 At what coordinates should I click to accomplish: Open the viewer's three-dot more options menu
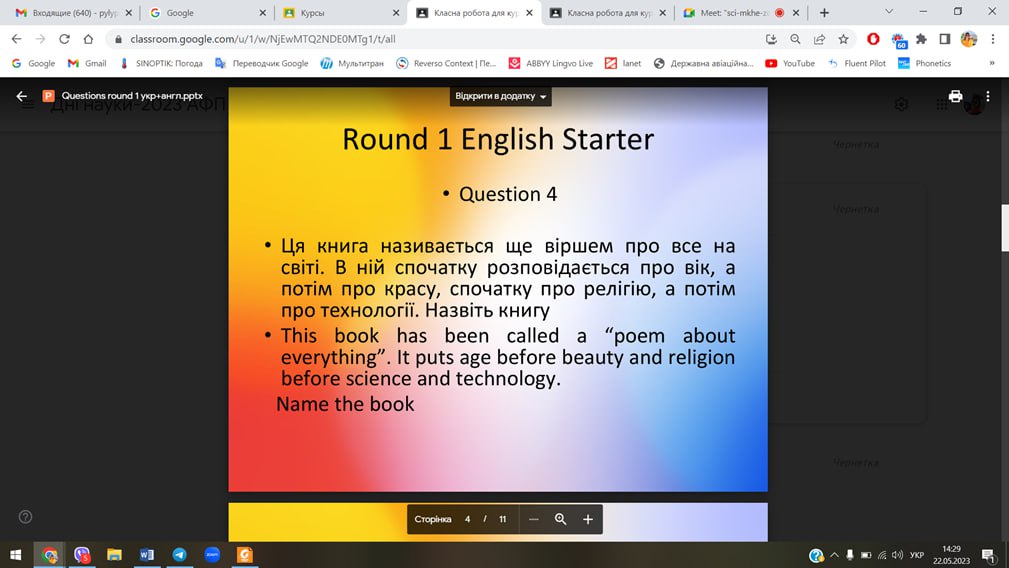coord(988,97)
